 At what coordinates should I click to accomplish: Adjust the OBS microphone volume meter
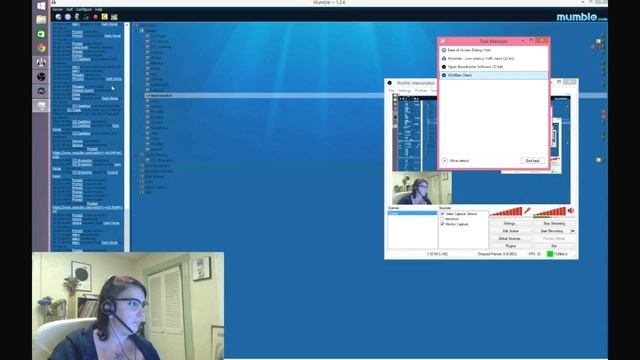click(x=506, y=211)
